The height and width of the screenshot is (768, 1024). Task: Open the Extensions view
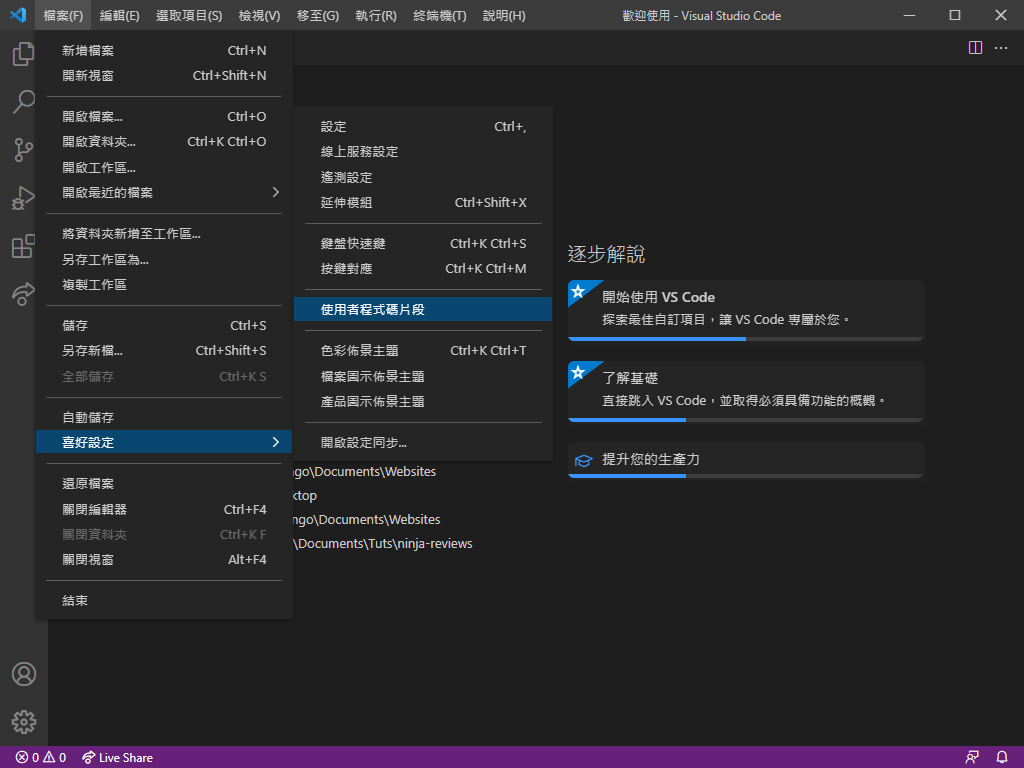click(x=22, y=246)
